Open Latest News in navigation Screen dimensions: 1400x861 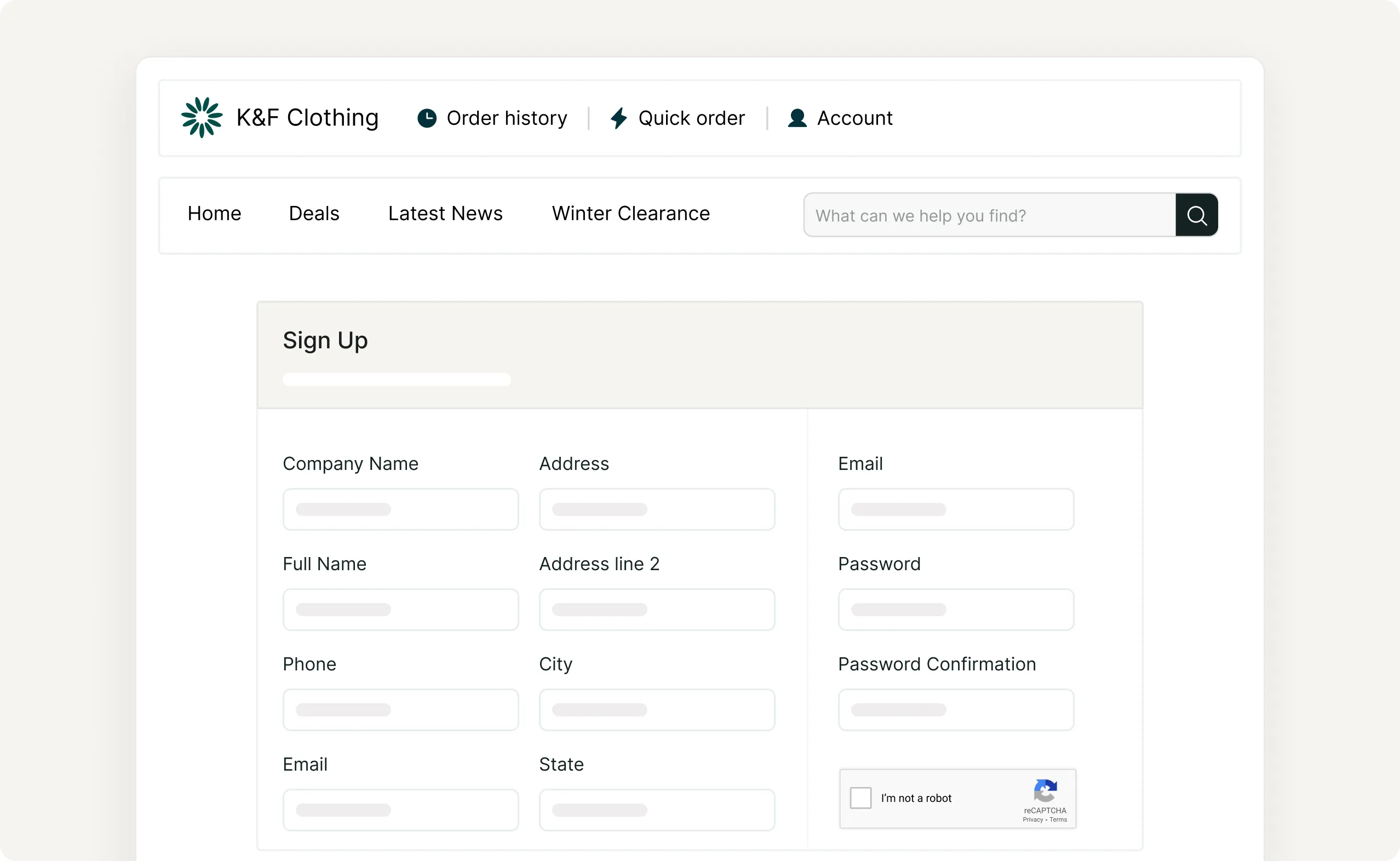(x=445, y=214)
